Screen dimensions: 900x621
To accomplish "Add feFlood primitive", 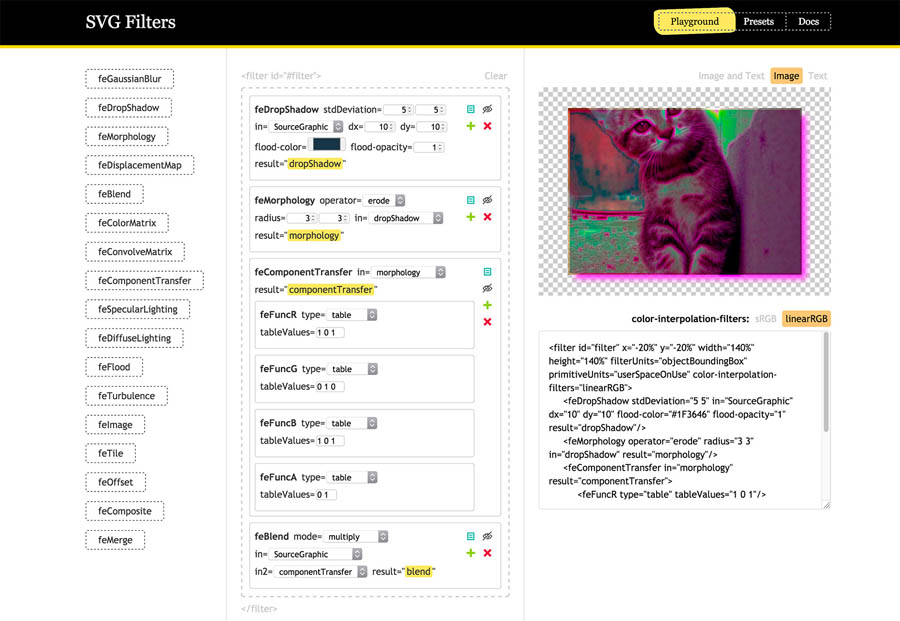I will (114, 367).
